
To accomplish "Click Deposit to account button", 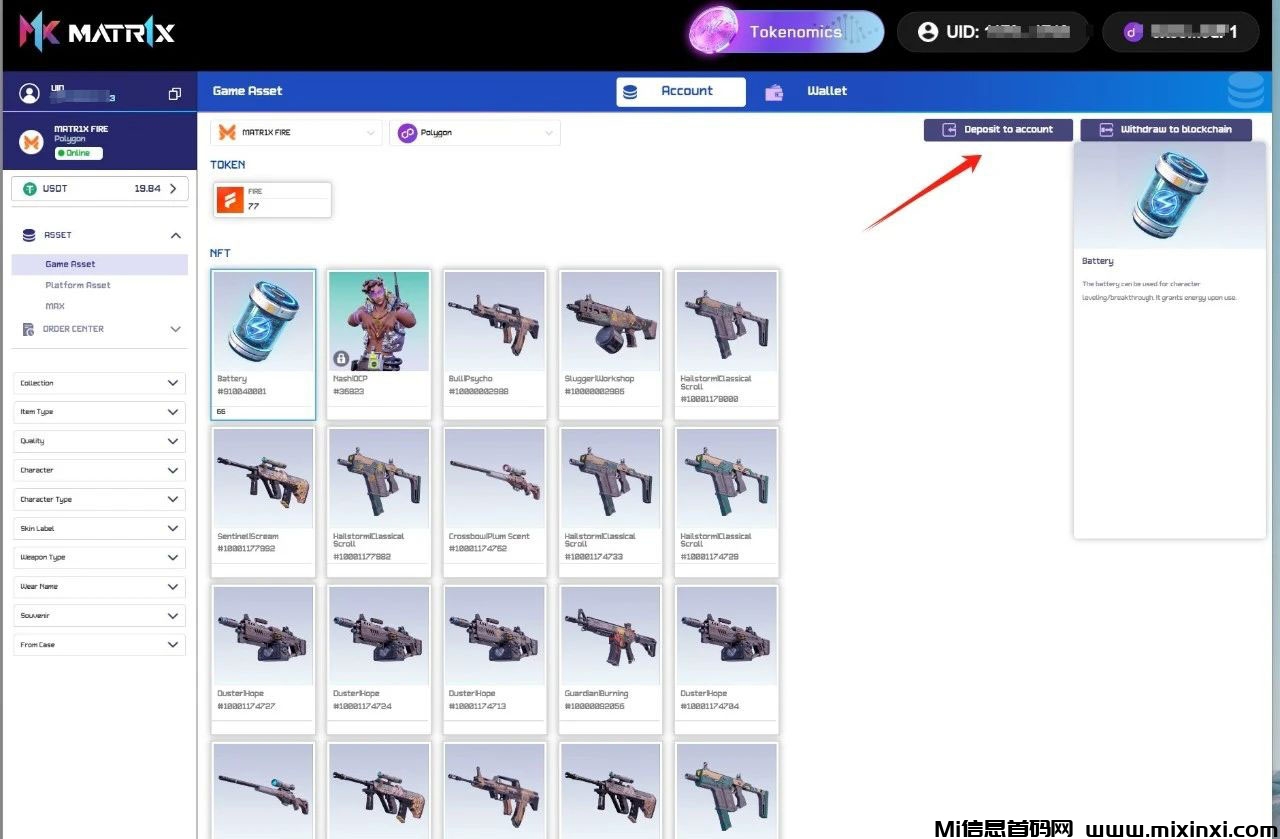I will (998, 130).
